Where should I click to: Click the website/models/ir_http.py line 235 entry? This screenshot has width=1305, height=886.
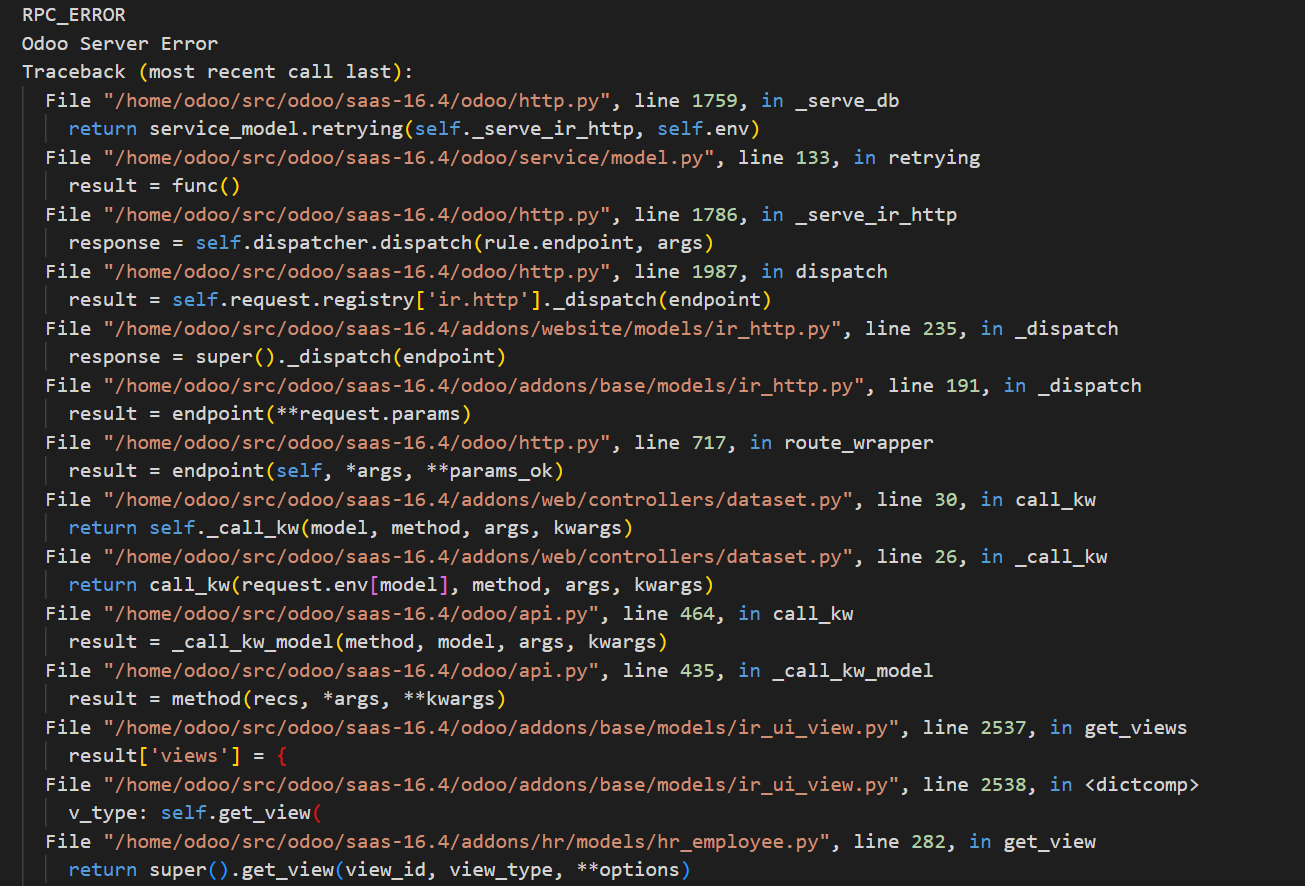click(582, 328)
